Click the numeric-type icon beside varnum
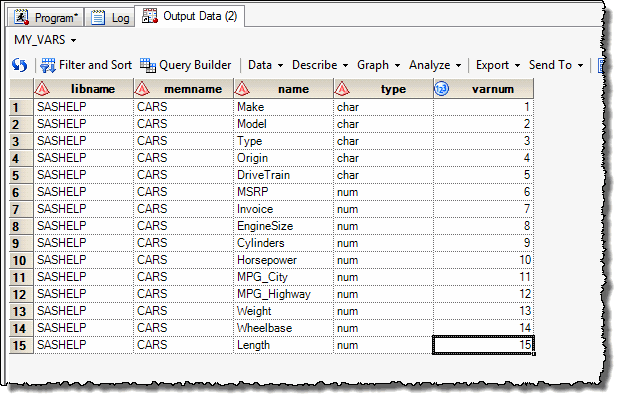 pyautogui.click(x=442, y=89)
